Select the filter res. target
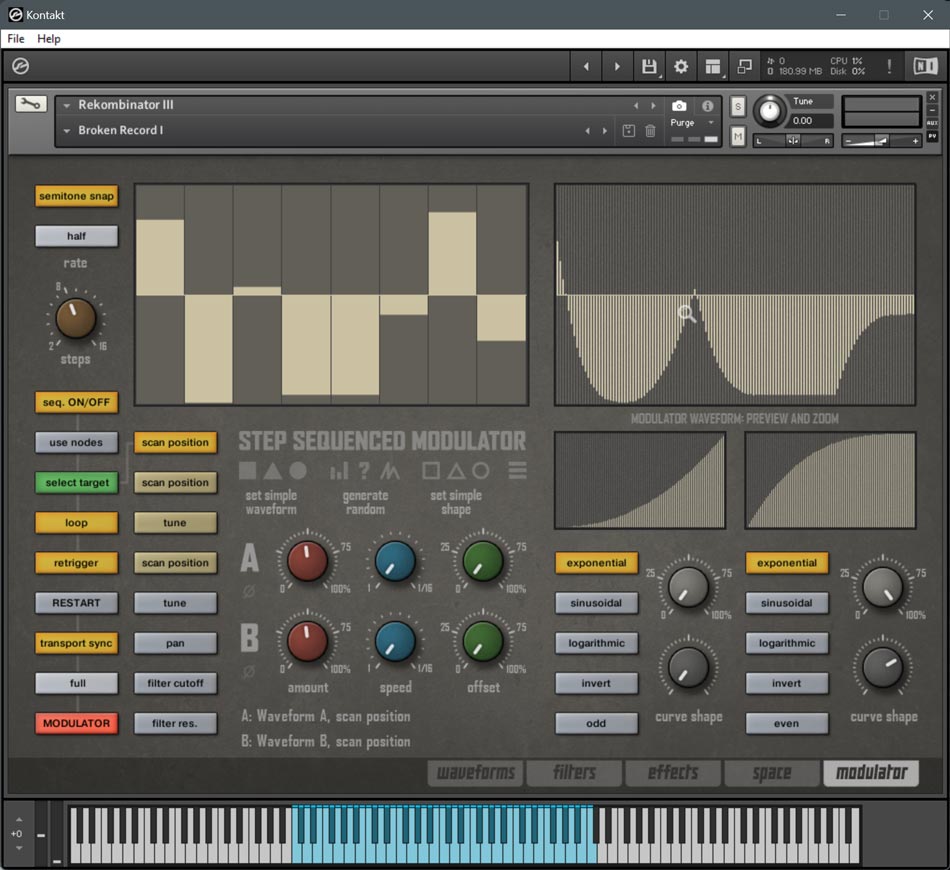The image size is (950, 870). [175, 723]
